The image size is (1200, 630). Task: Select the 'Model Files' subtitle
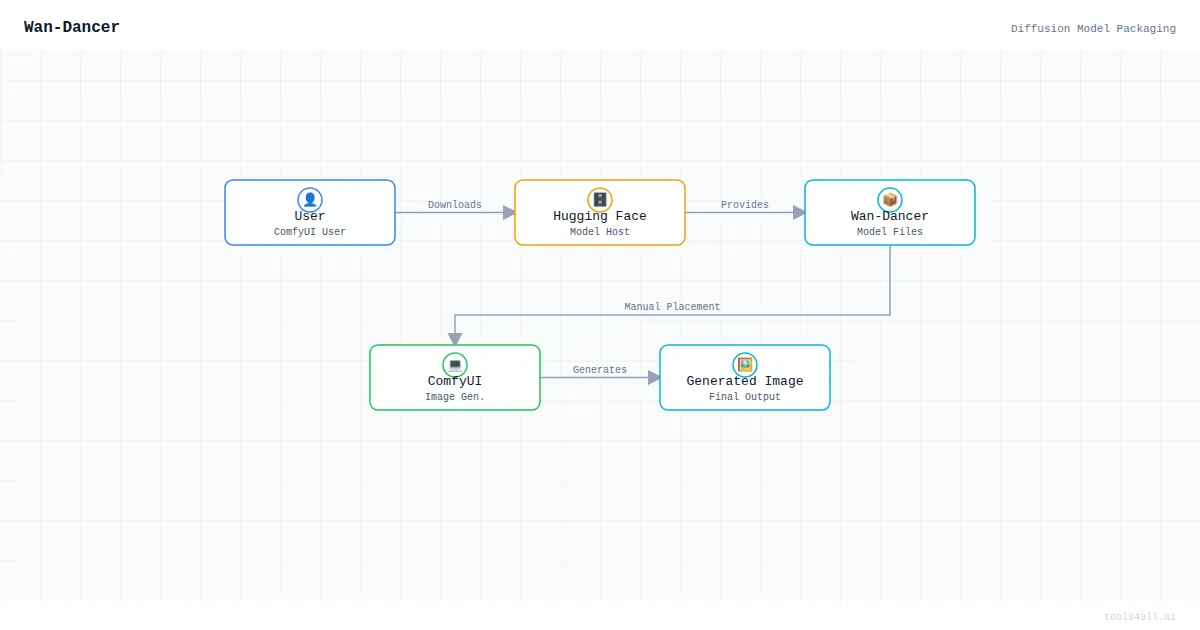point(890,232)
